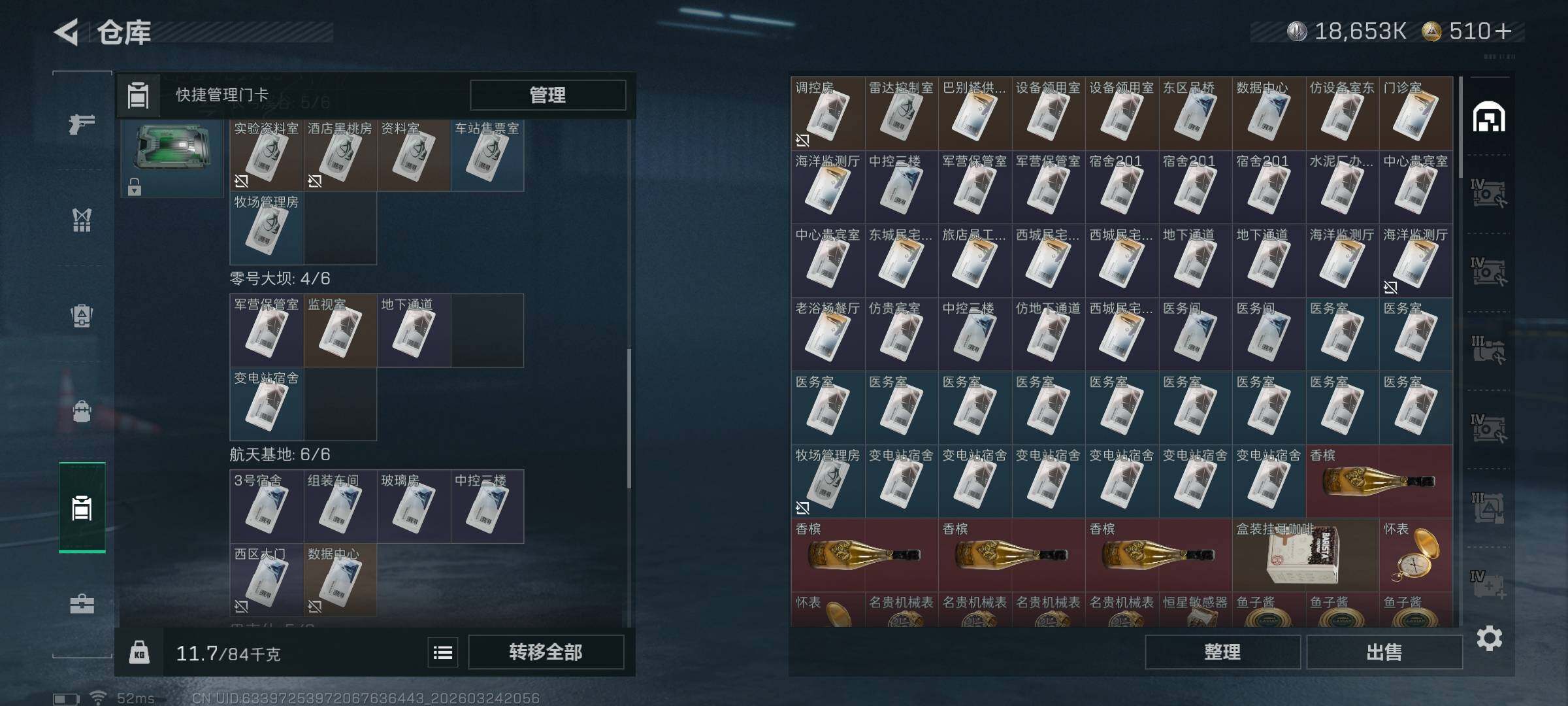
Task: Click the left keycard panel scrollbar
Action: coord(629,418)
